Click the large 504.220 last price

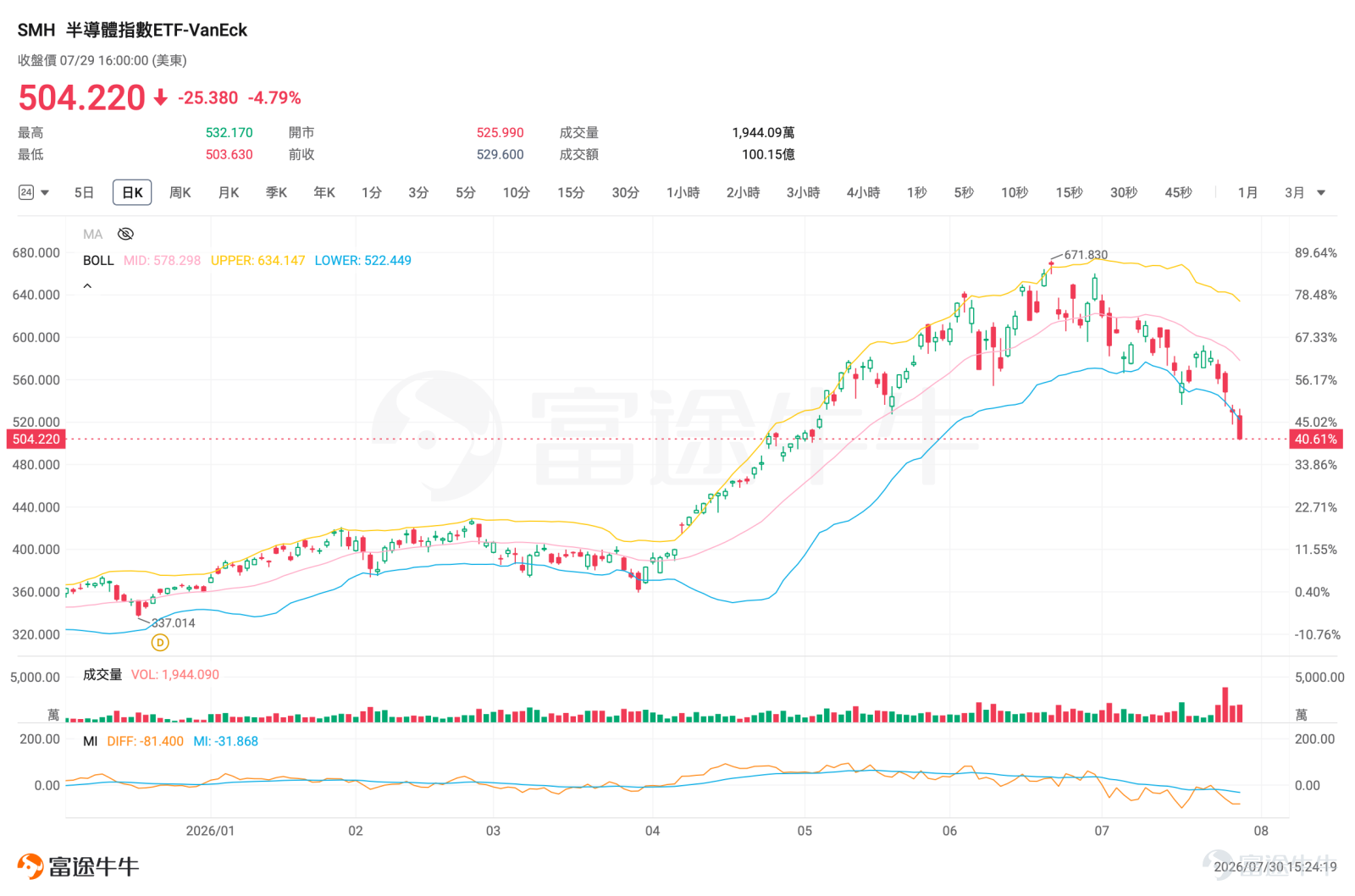click(82, 98)
